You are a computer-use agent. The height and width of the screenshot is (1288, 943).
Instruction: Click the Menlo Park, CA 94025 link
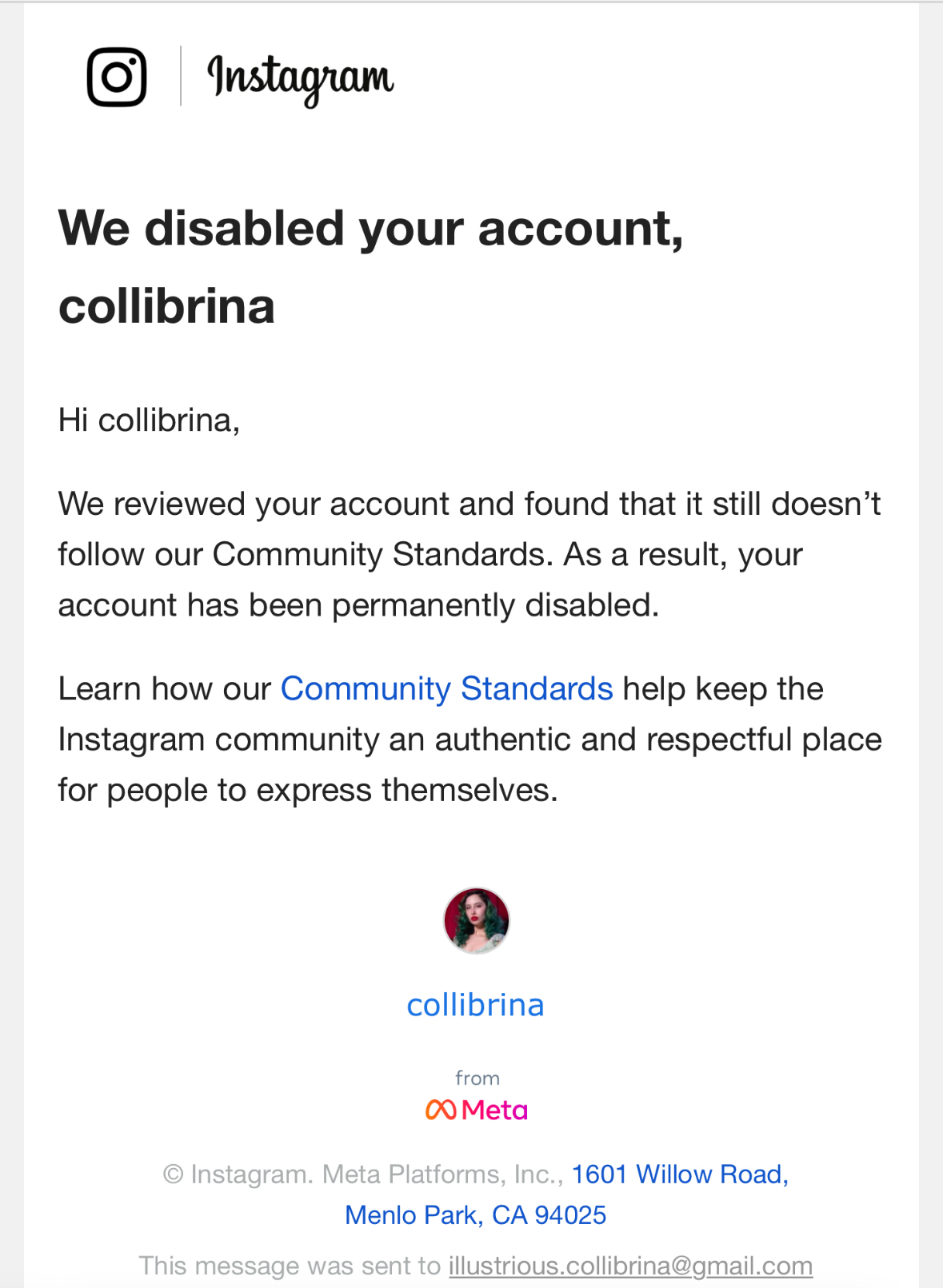(475, 1214)
